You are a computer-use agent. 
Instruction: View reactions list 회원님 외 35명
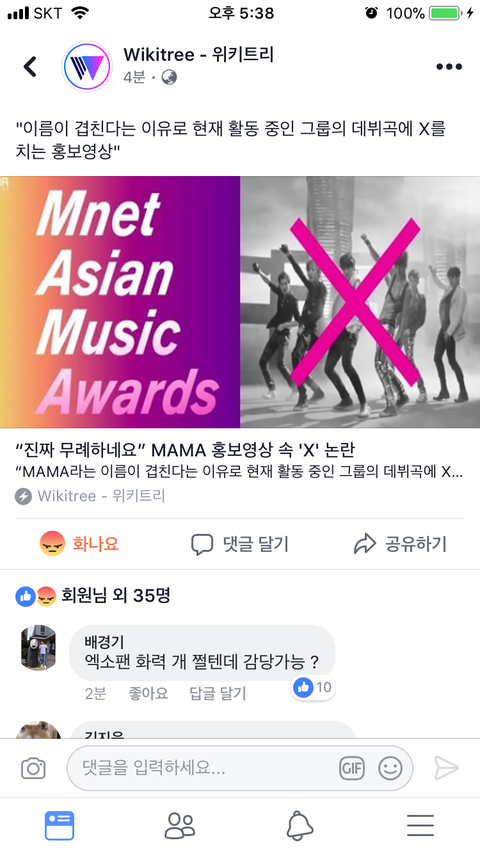point(93,596)
